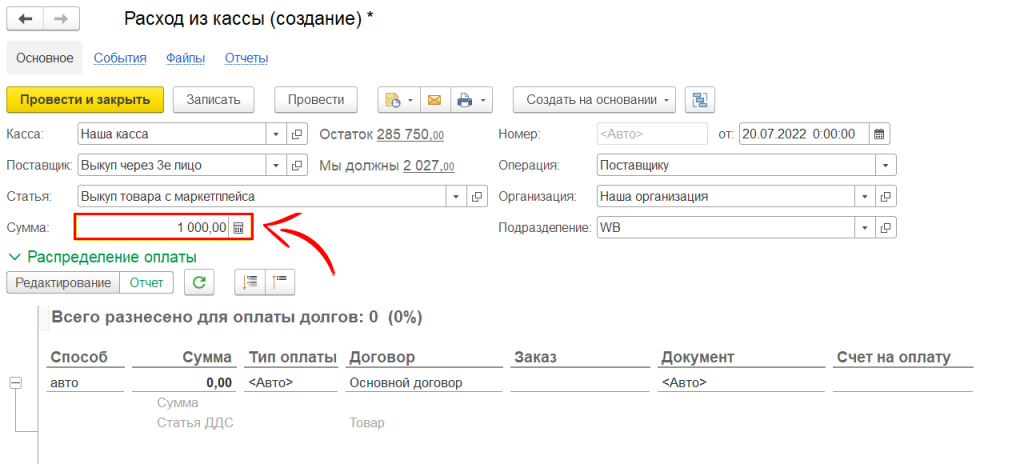Collapse the Распределение оплаты section
Viewport: 1024px width, 464px height.
tap(15, 257)
